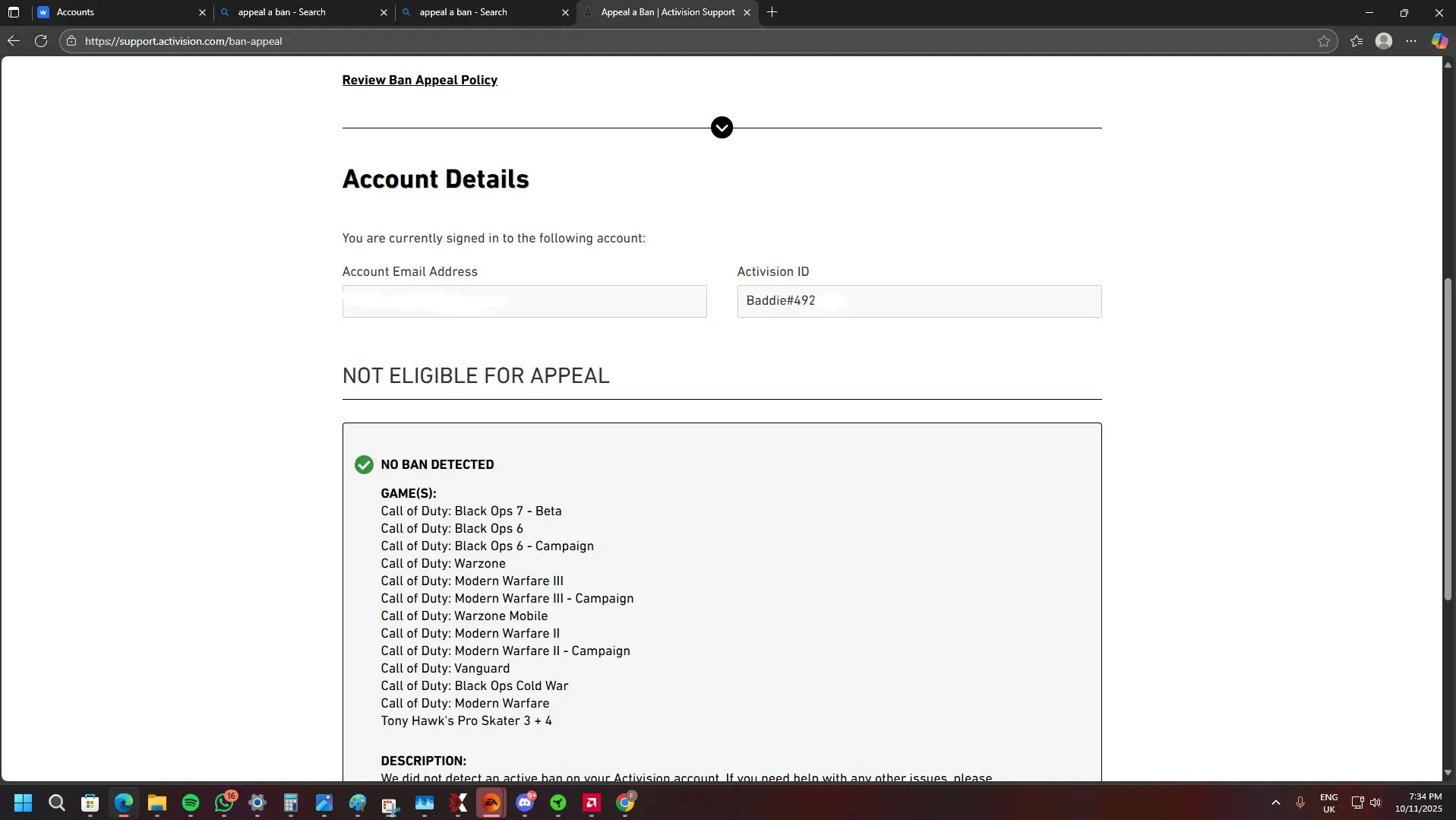The width and height of the screenshot is (1456, 820).
Task: Switch to first 'appeal a ban - Search' tab
Action: [304, 12]
